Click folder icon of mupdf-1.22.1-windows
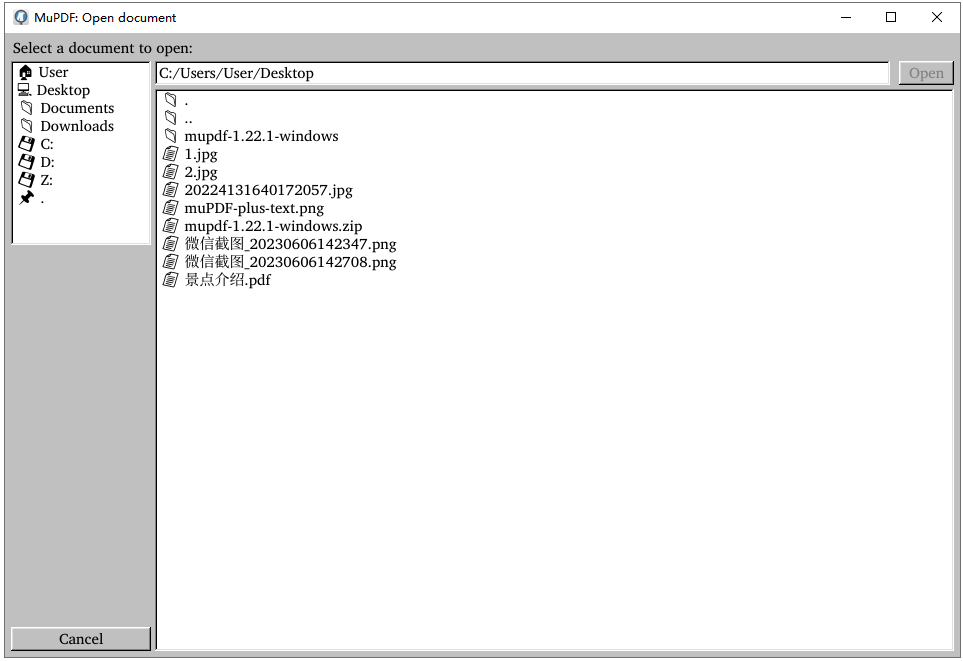This screenshot has height=661, width=963. coord(171,136)
